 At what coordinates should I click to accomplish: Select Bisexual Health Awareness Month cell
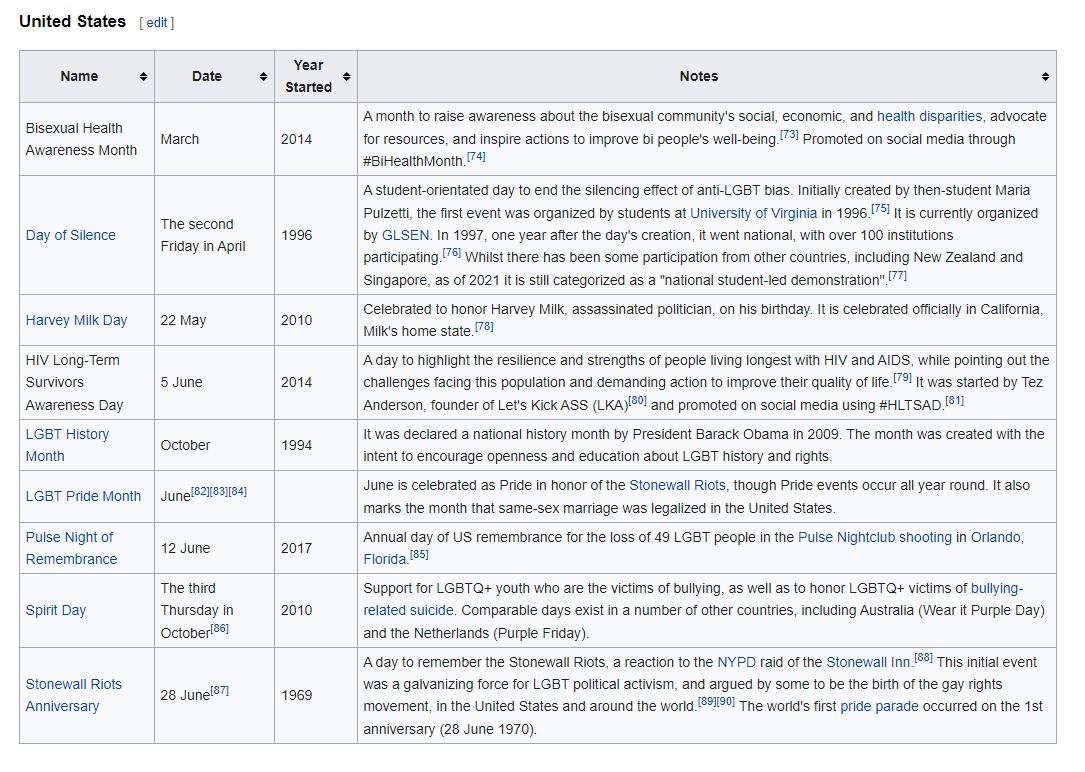point(86,139)
